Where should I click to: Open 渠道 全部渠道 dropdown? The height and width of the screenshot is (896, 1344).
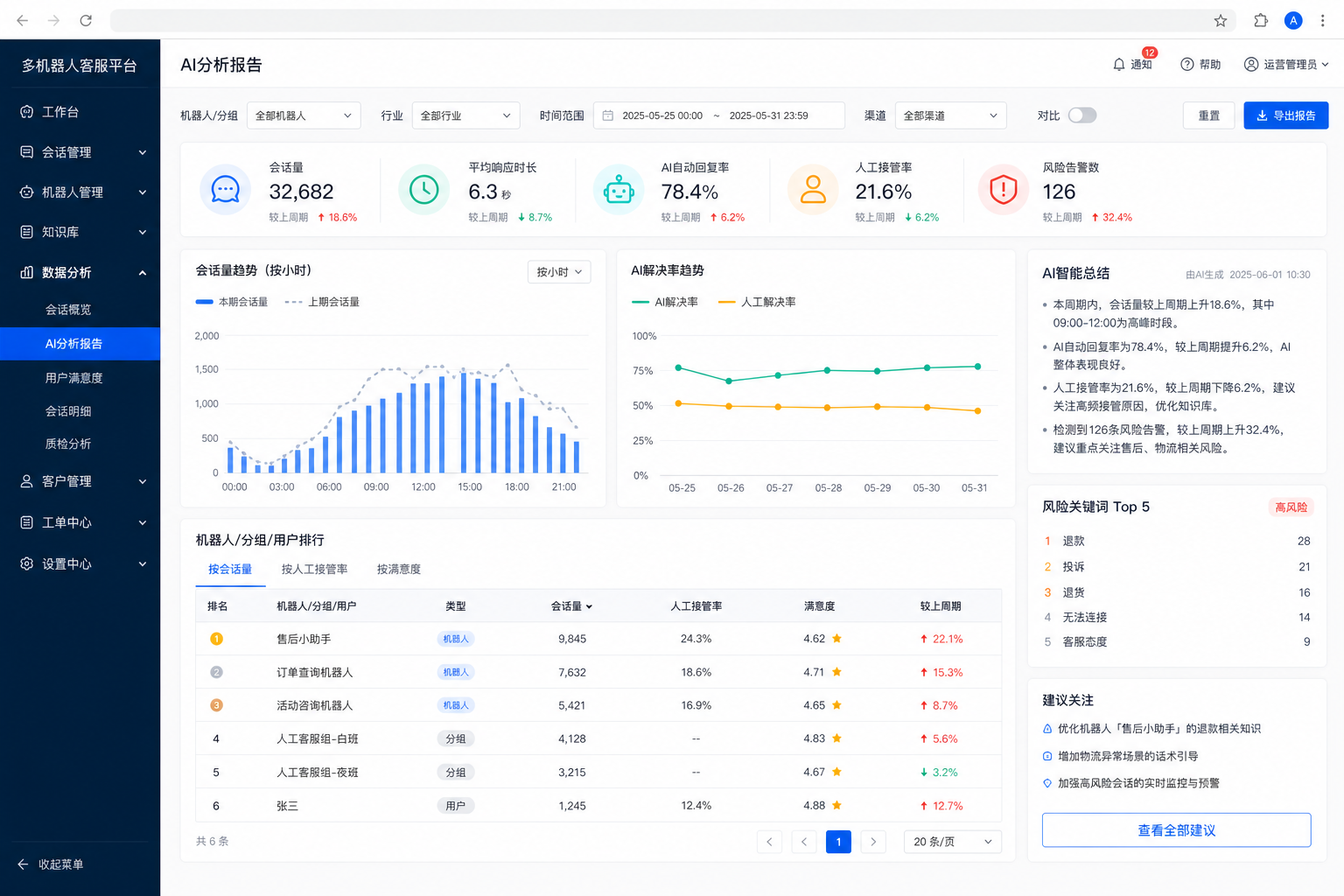(x=950, y=115)
